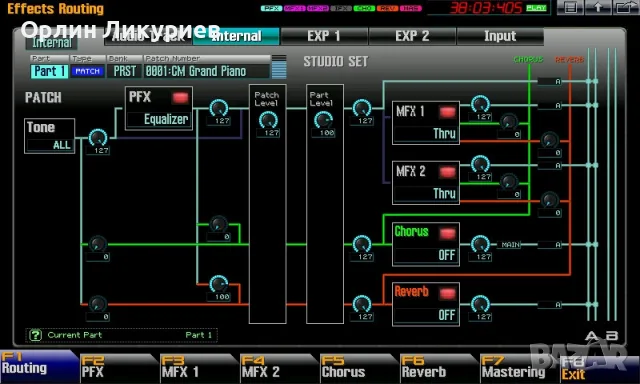
Task: Open the Reverb OFF type selector
Action: pos(426,315)
